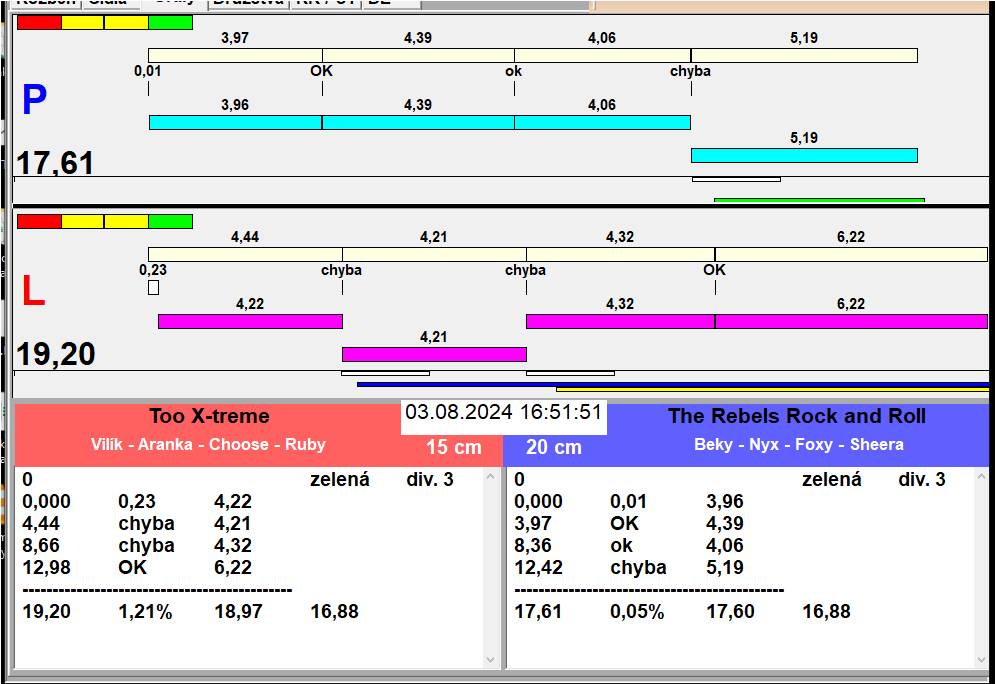Image resolution: width=995 pixels, height=684 pixels.
Task: Click the cream 6,22 segment in lane L
Action: click(852, 254)
